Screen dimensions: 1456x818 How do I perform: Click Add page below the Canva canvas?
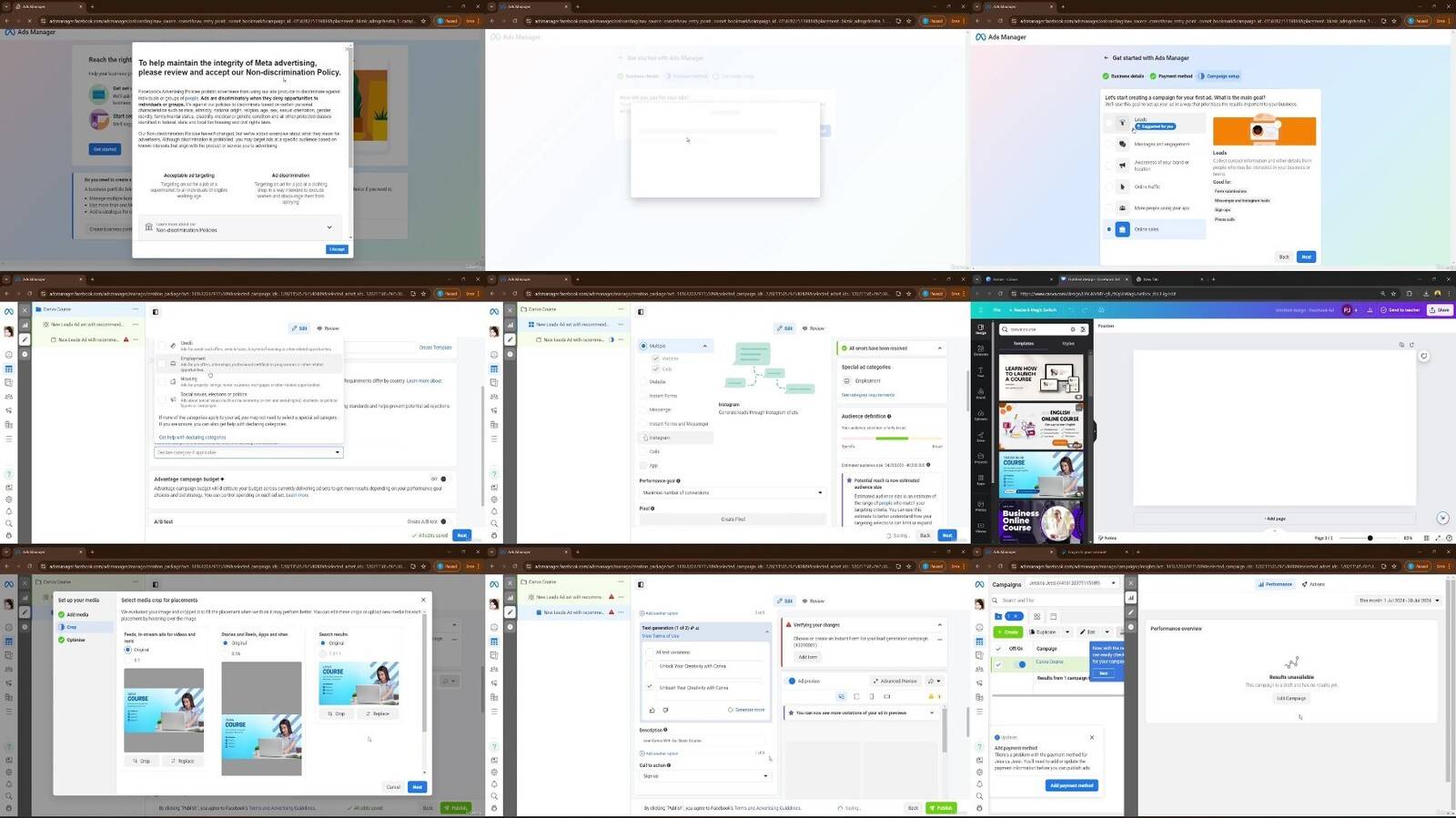(x=1275, y=519)
